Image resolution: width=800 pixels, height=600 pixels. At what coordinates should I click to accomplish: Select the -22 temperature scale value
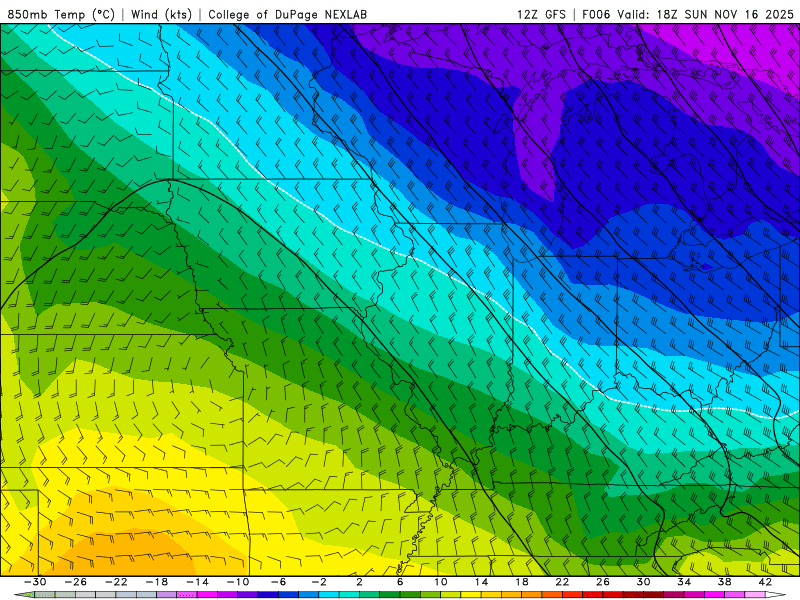point(116,582)
